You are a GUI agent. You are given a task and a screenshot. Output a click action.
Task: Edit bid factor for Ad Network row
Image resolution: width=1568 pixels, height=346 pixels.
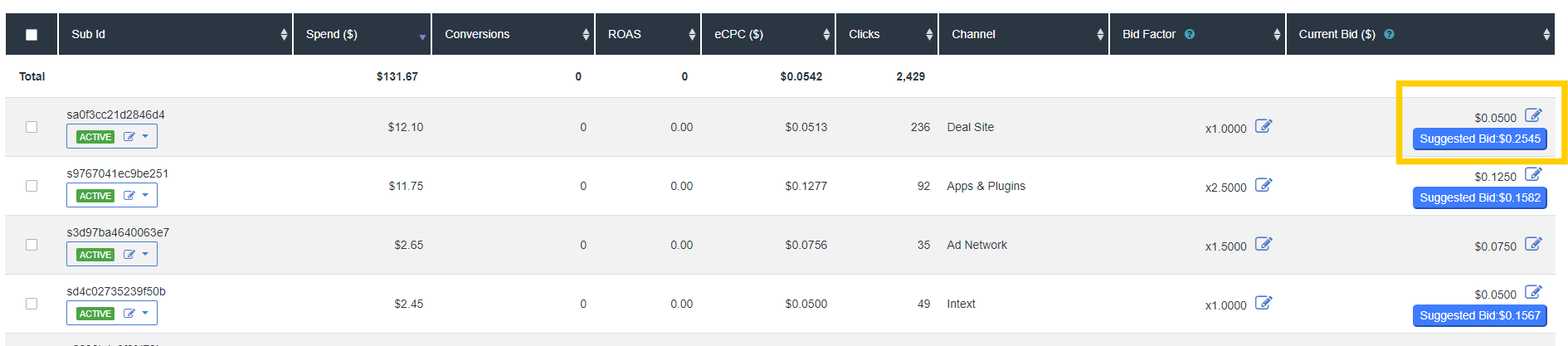click(x=1263, y=244)
